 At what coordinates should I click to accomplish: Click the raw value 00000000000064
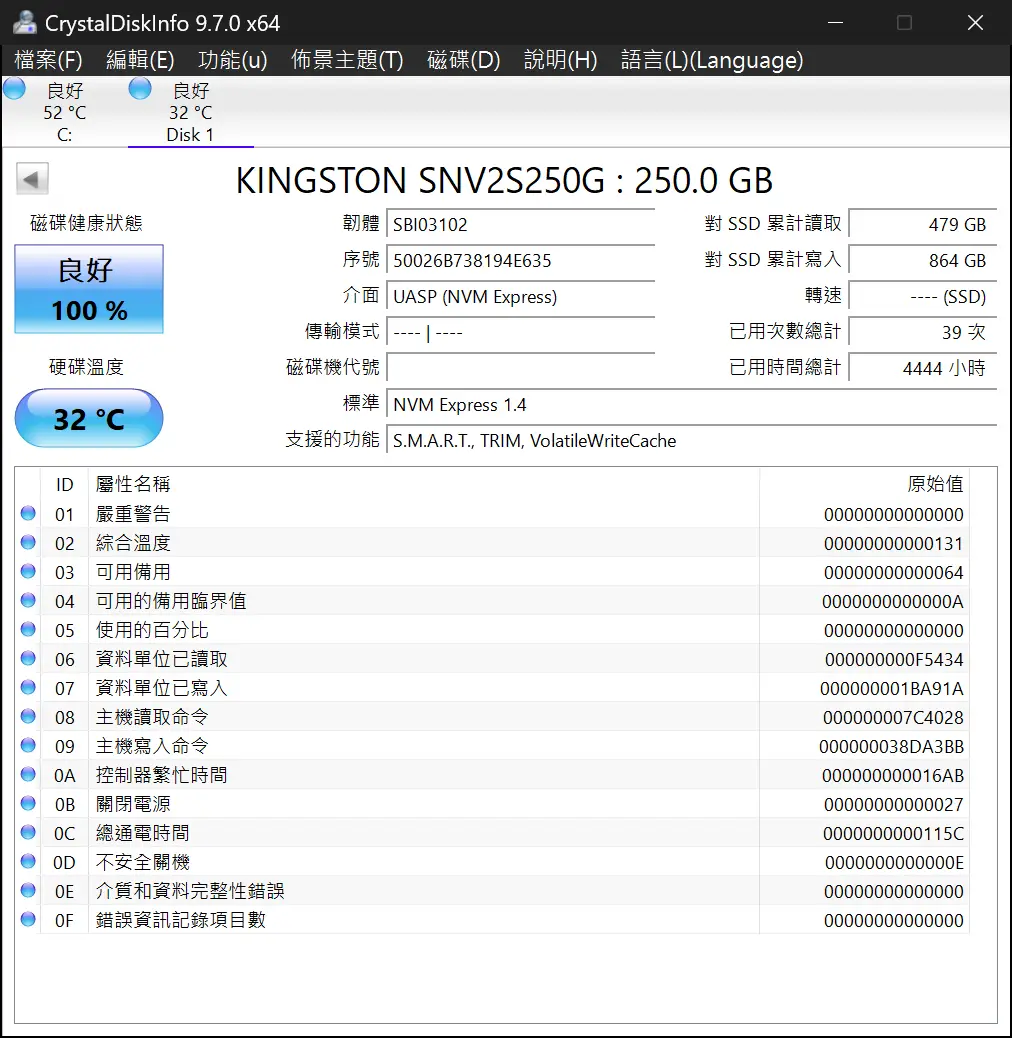click(894, 573)
